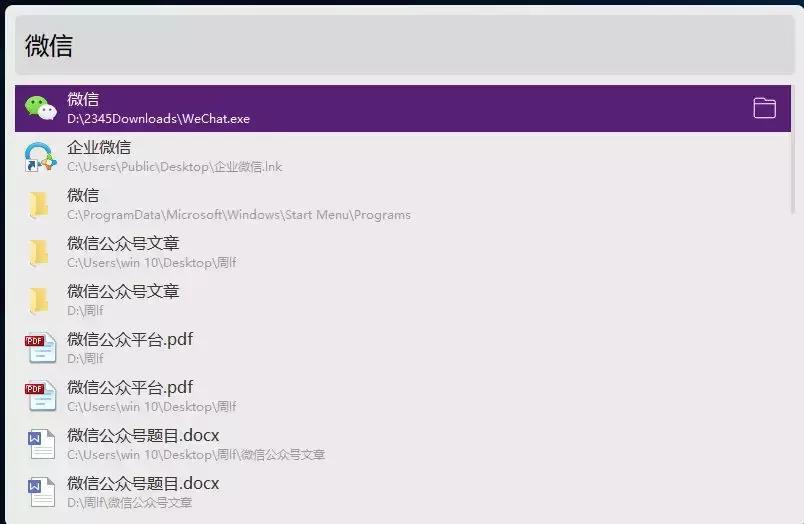
Task: Click path D:\周lf under 微信公众平台.pdf
Action: [85, 358]
